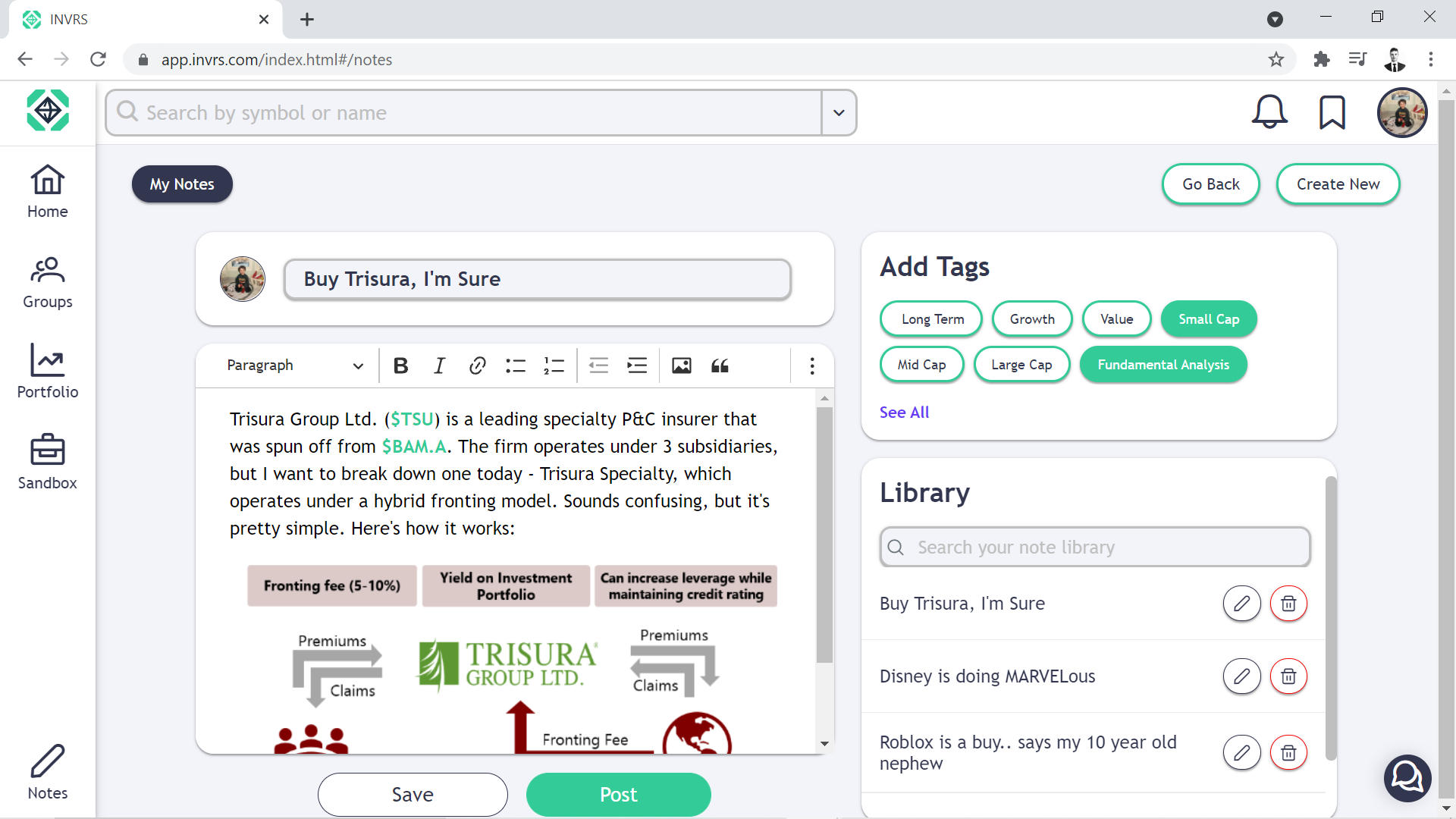This screenshot has width=1456, height=819.
Task: Increase indent in editor
Action: coord(637,366)
